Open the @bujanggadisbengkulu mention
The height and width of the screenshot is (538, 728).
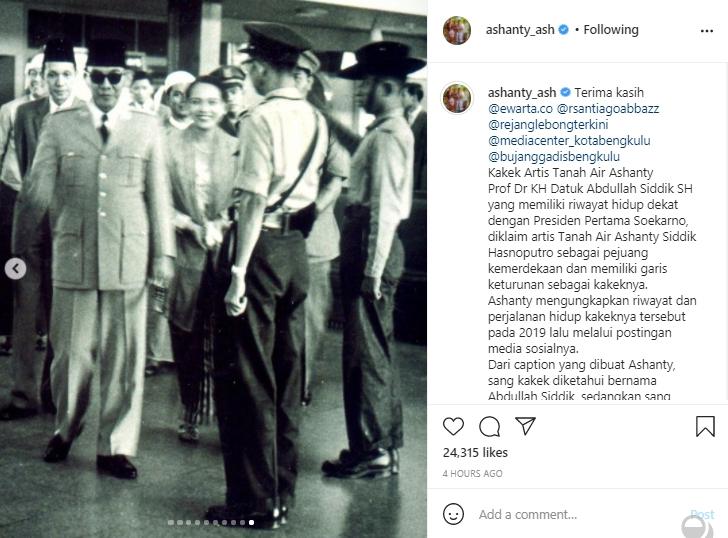click(553, 156)
